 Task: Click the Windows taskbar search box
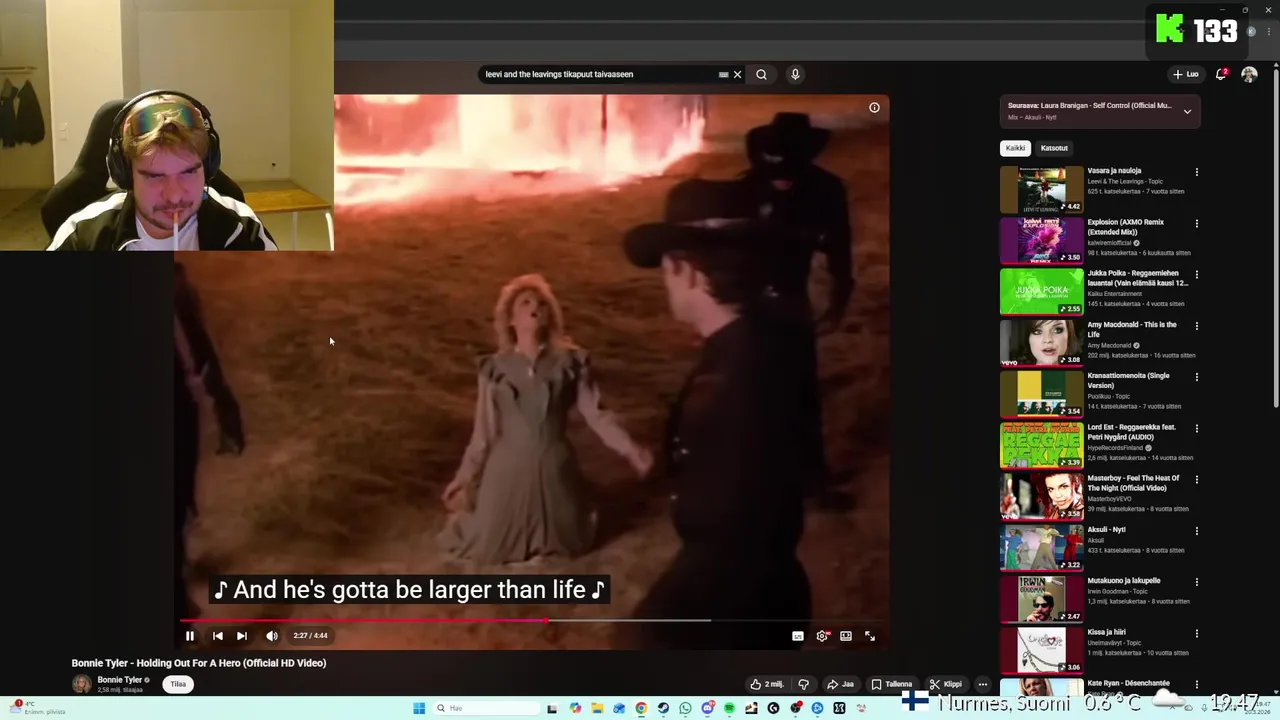click(486, 708)
